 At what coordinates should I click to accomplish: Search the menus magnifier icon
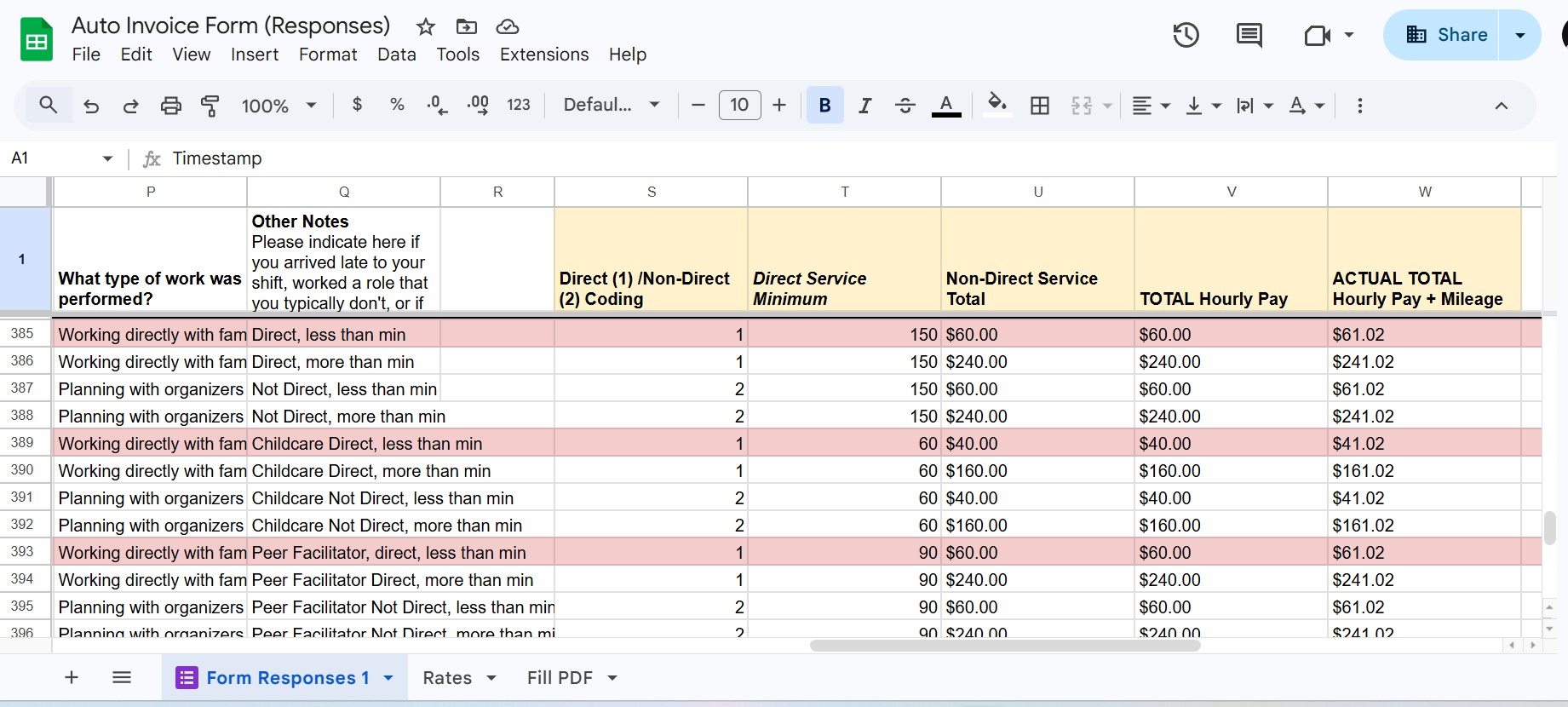tap(49, 105)
